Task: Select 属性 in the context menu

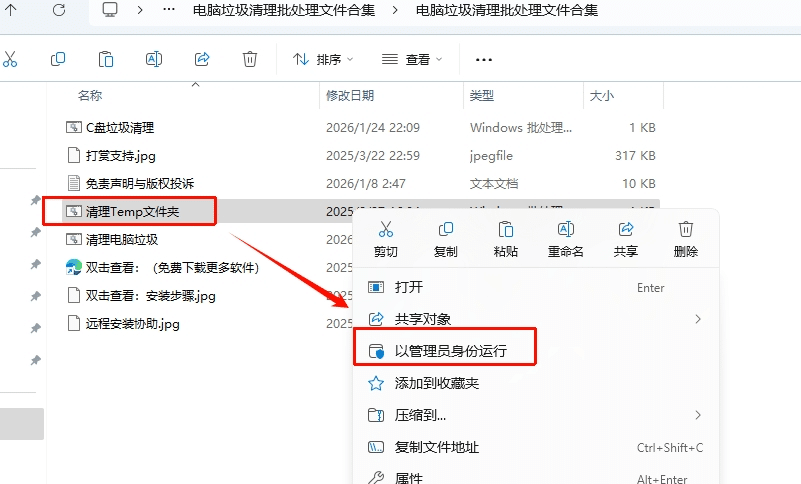Action: tap(535, 478)
